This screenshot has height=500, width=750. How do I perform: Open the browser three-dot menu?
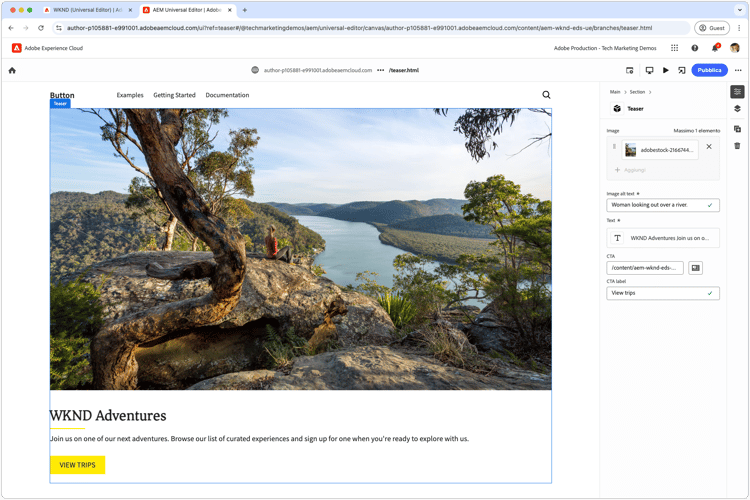point(739,28)
